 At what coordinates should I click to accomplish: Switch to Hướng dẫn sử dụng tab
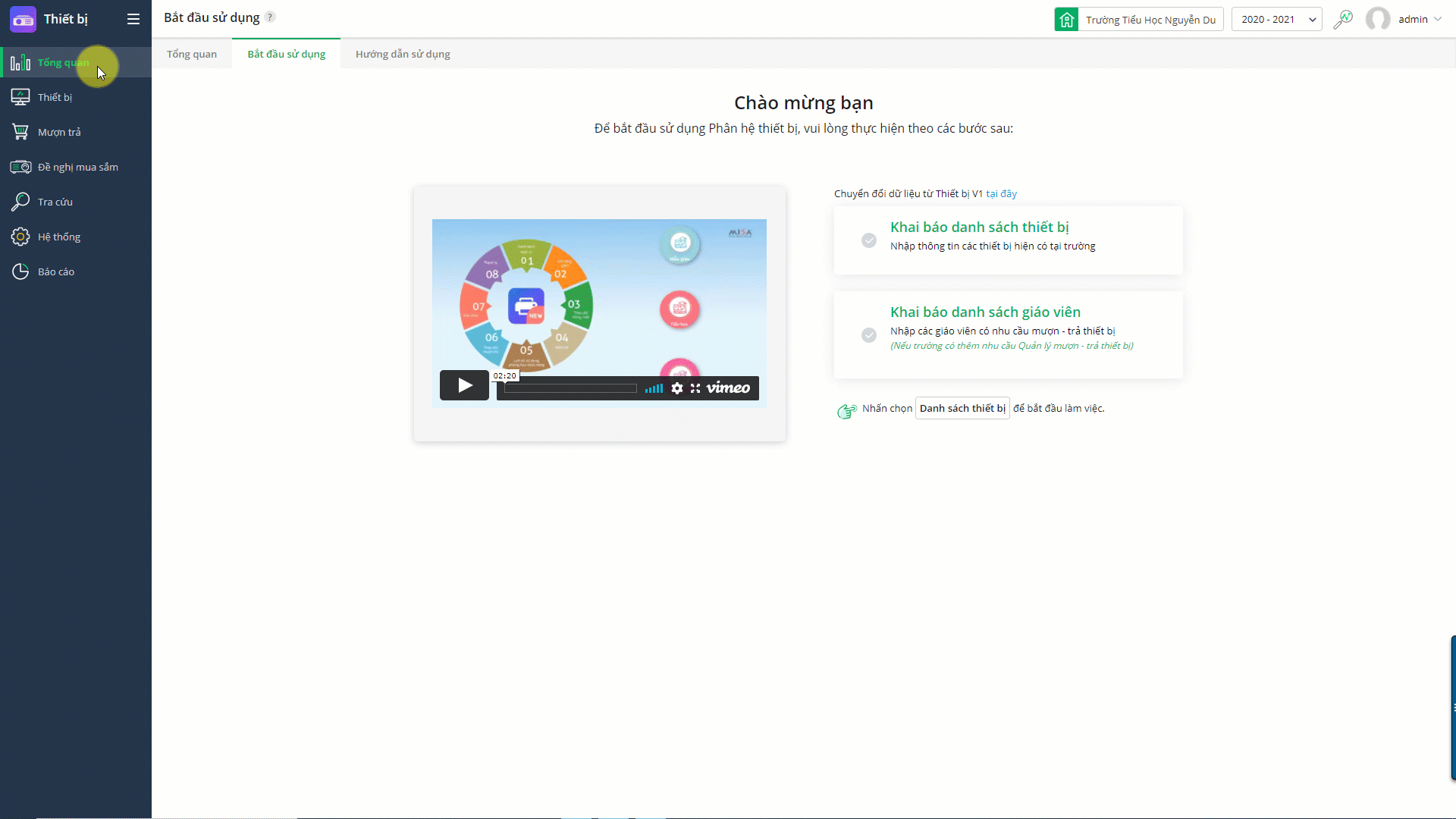[403, 54]
